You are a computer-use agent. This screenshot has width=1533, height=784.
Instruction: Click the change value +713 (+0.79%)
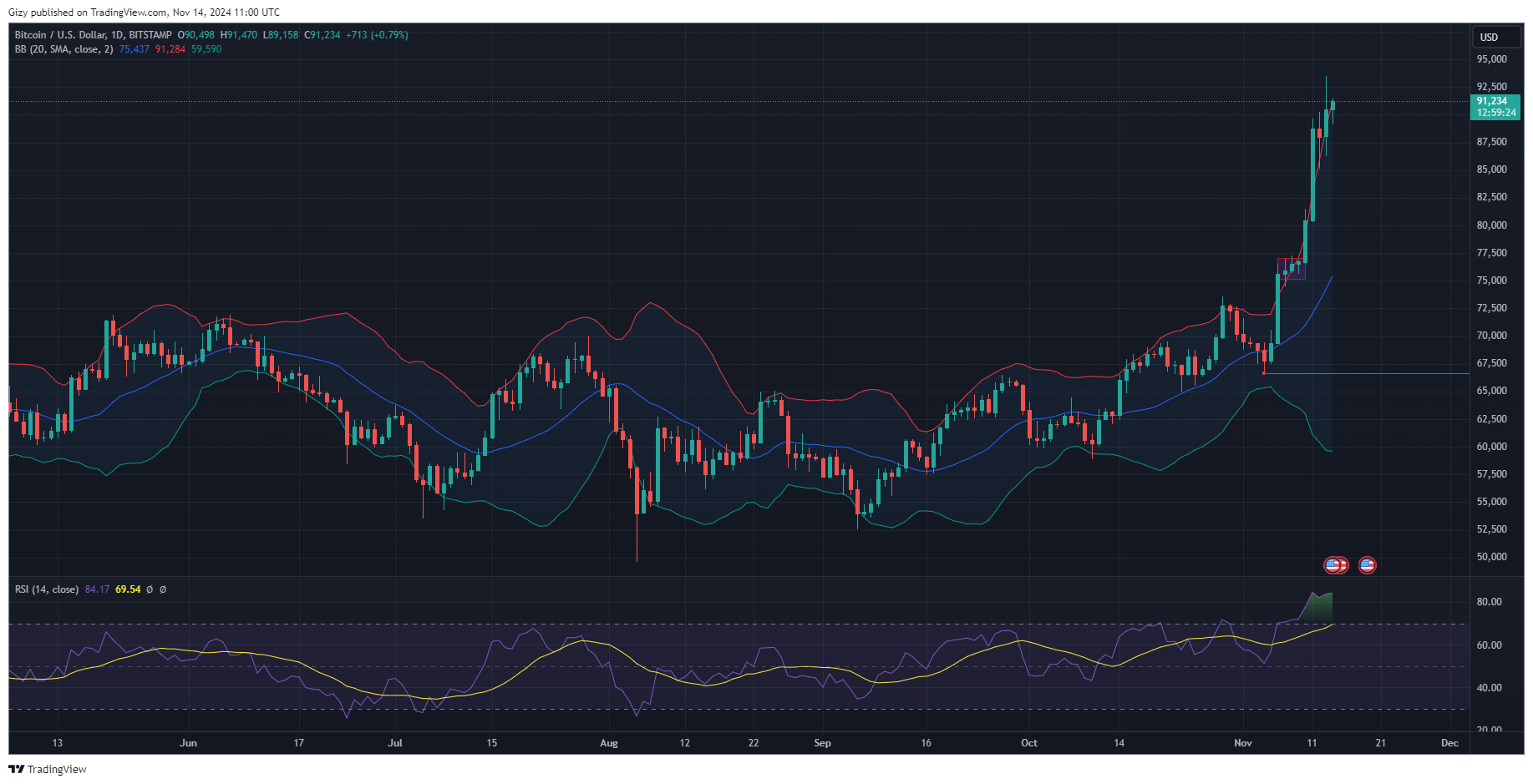[377, 35]
